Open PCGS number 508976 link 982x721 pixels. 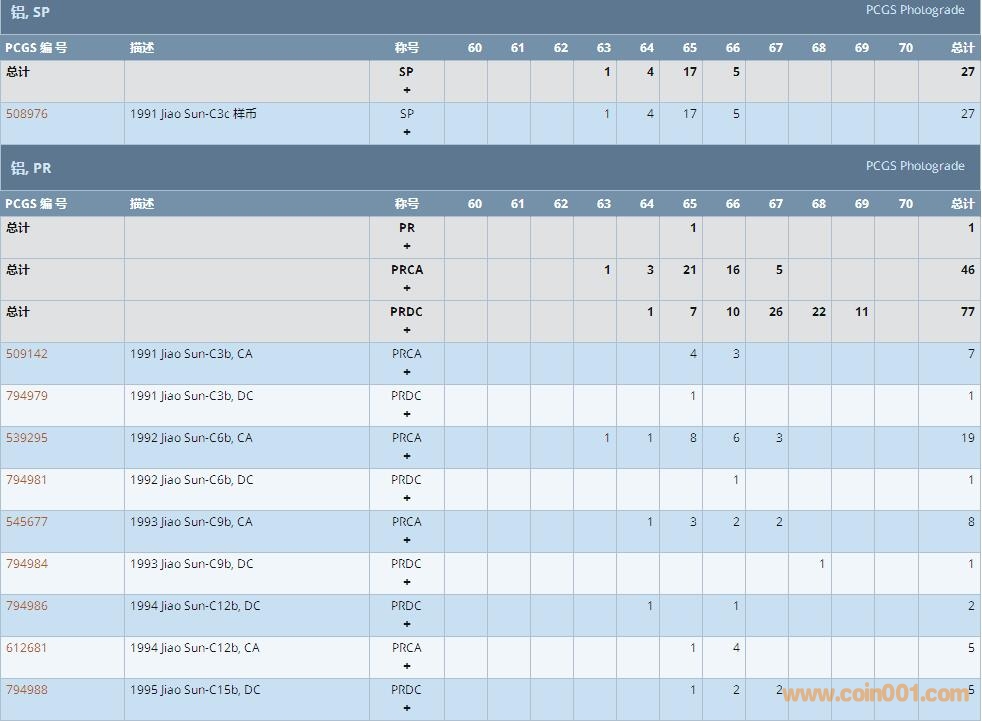coord(27,114)
